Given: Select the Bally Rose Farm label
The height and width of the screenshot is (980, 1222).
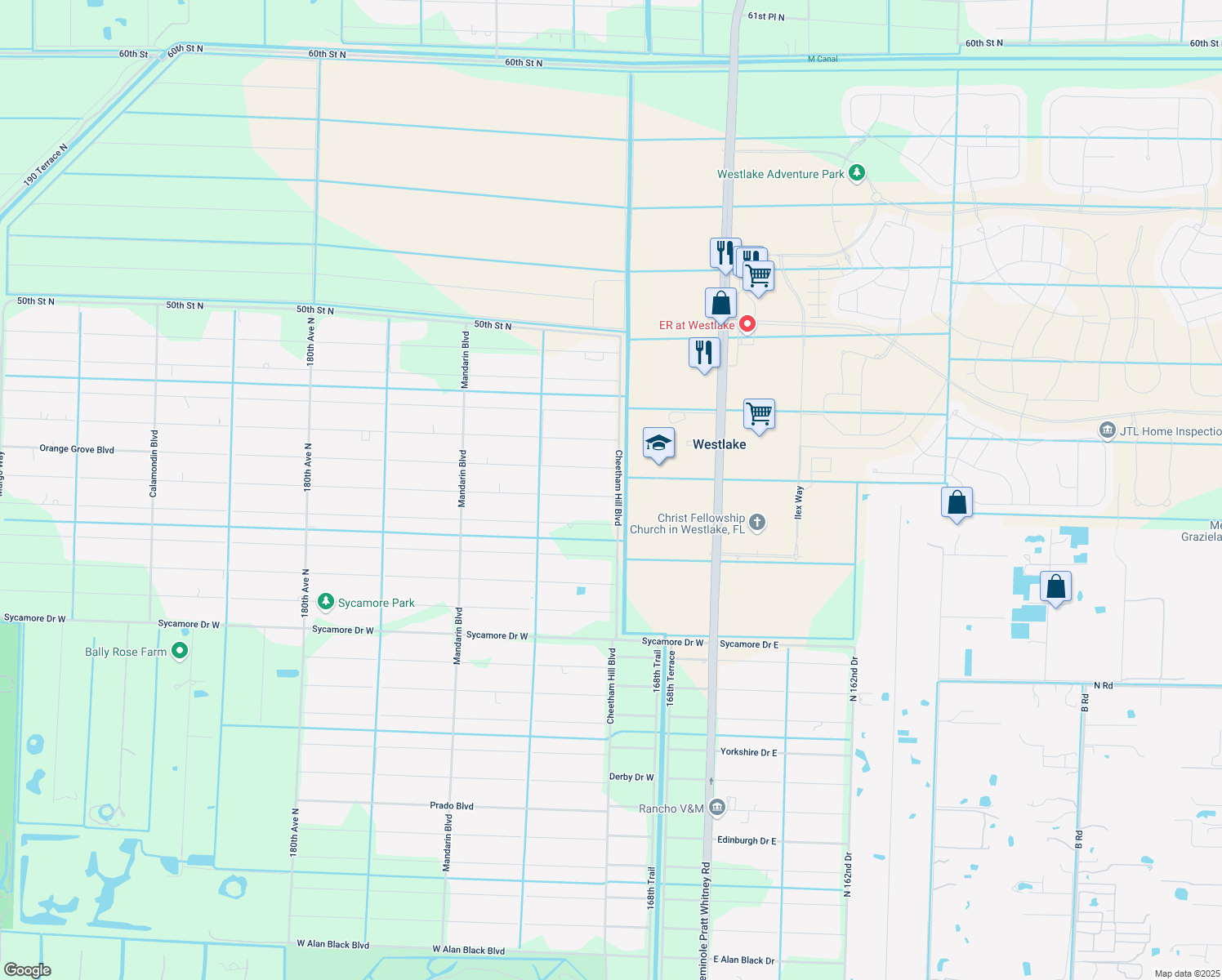Looking at the screenshot, I should coord(126,652).
